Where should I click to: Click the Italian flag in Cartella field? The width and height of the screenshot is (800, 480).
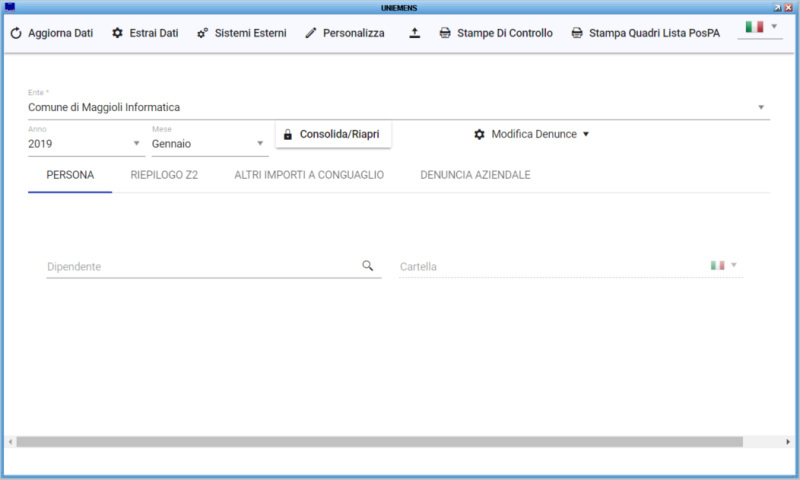717,265
